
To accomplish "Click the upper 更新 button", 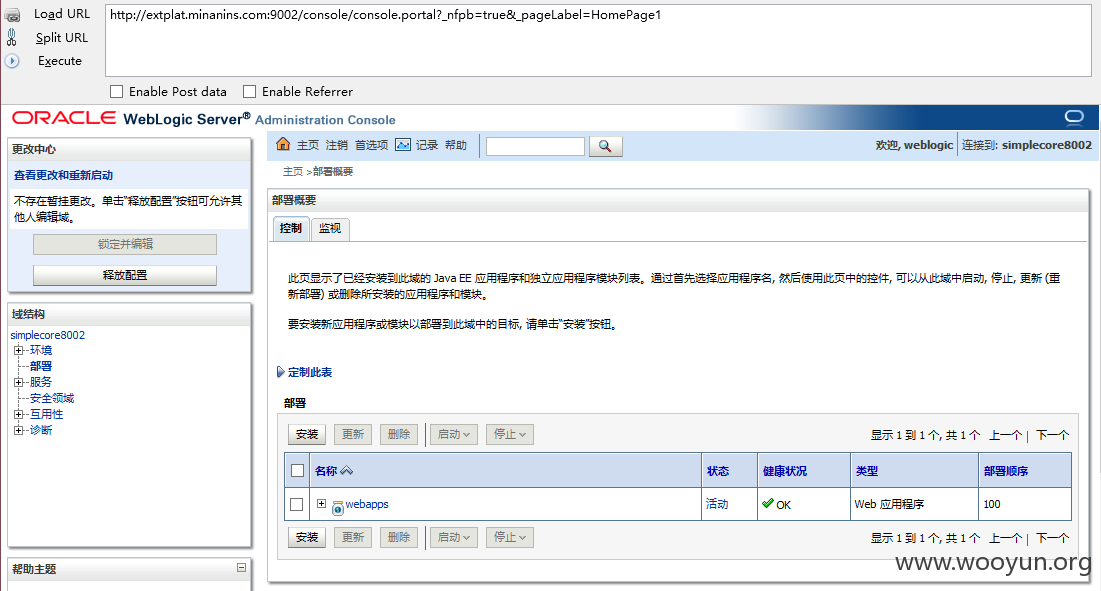I will 353,434.
